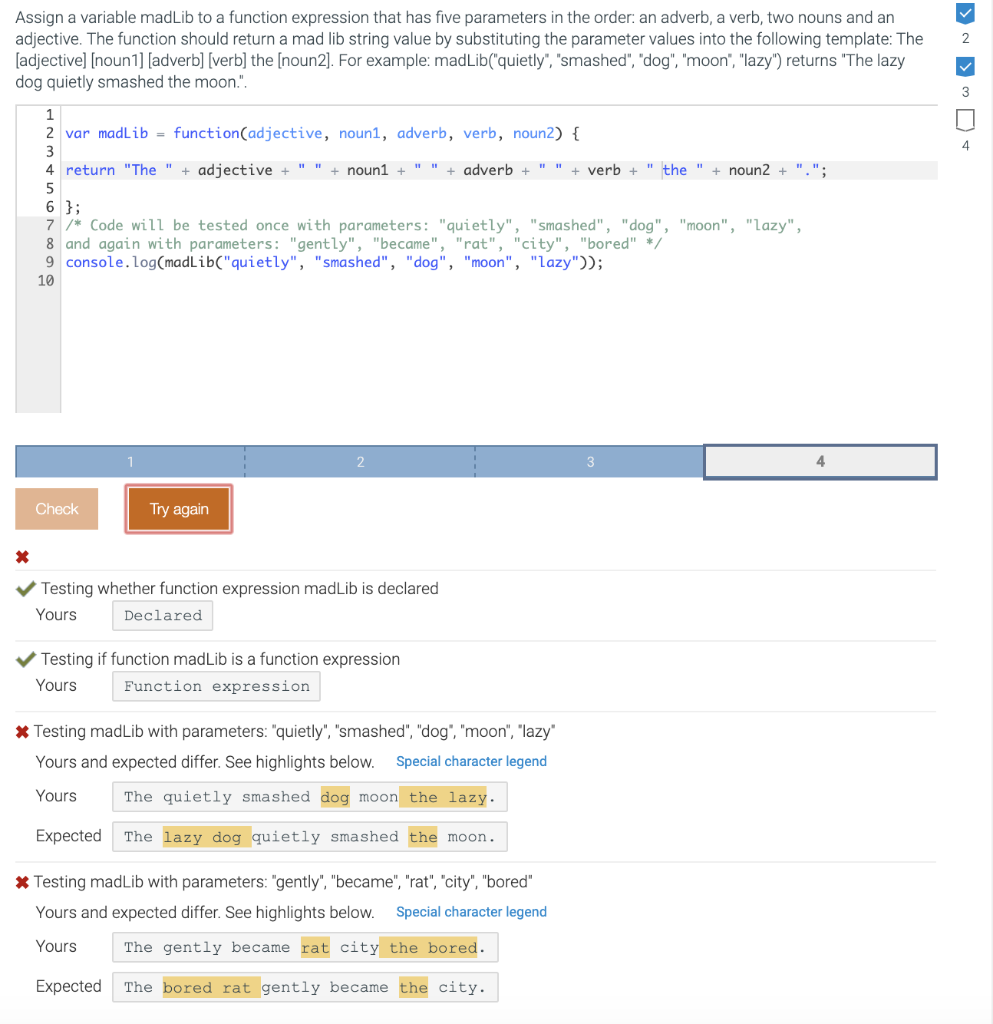The image size is (993, 1024).
Task: Uncheck the completed checkbox for activity 2
Action: [x=964, y=13]
